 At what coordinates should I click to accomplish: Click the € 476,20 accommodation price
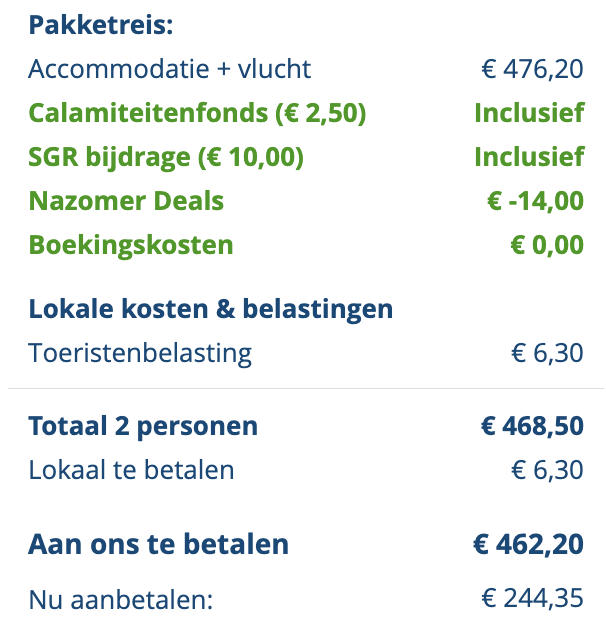point(532,69)
